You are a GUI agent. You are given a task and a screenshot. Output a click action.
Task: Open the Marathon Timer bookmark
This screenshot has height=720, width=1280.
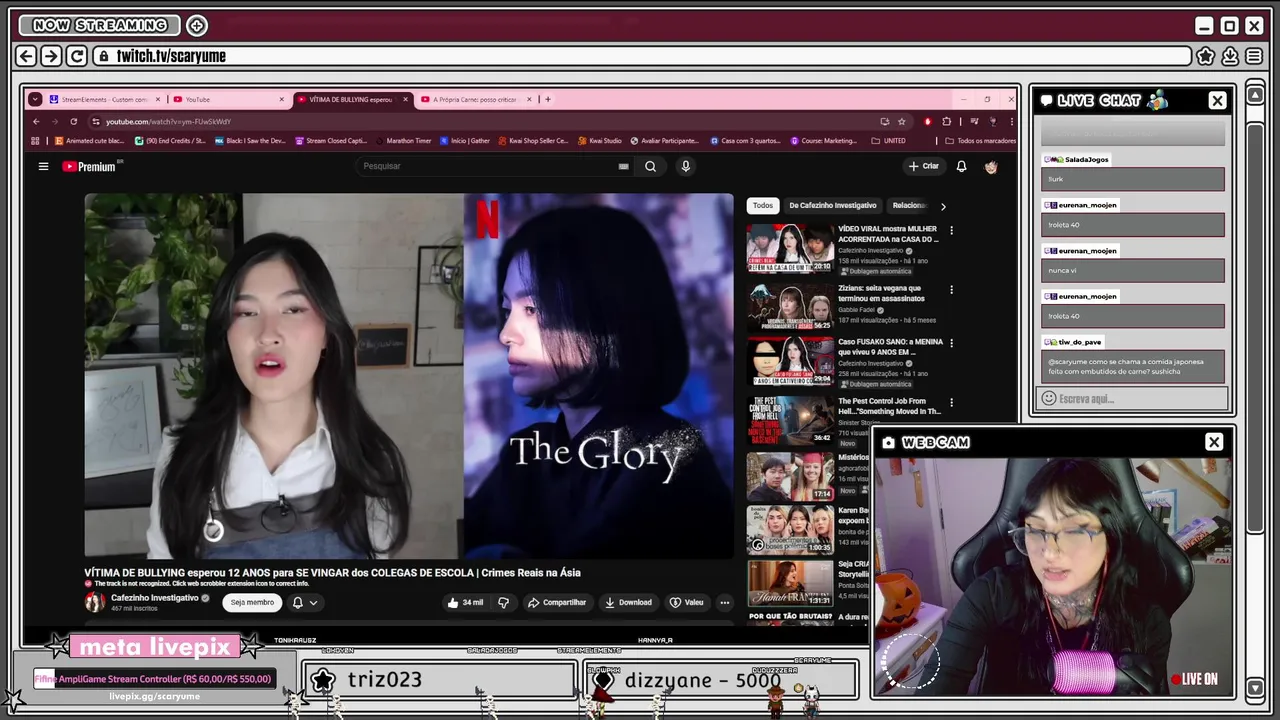click(403, 141)
